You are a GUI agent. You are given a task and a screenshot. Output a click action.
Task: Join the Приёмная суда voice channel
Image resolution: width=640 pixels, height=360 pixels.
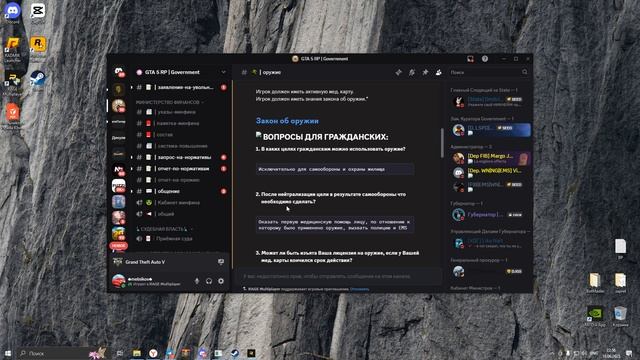click(x=181, y=238)
